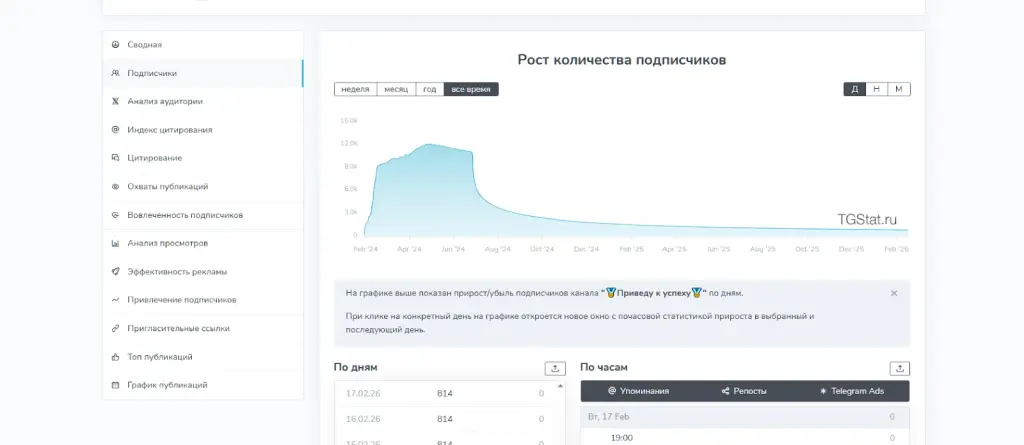Select the 16.02.26 row
Viewport: 1024px width, 445px height.
pos(445,419)
